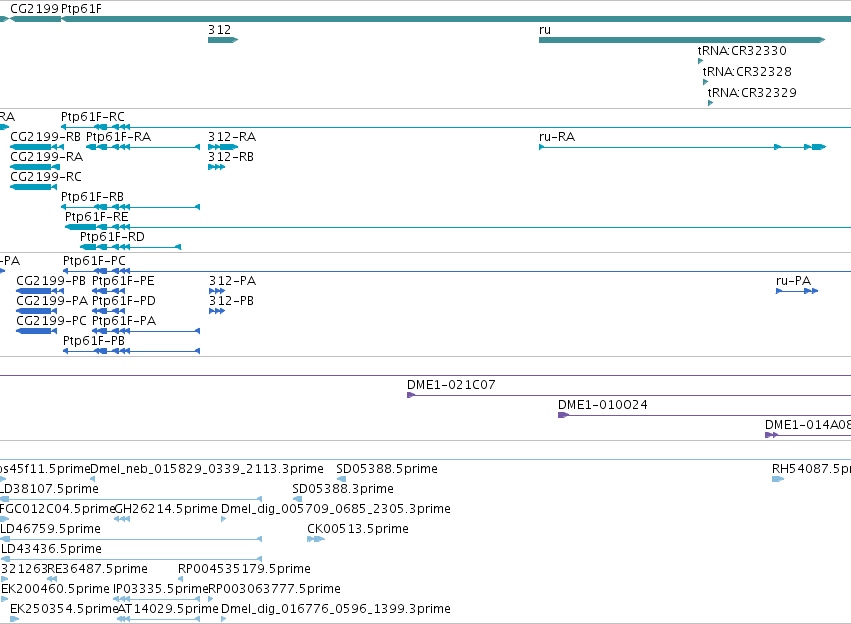This screenshot has height=624, width=851.
Task: Select EST SD05388.3prime label
Action: tap(343, 489)
